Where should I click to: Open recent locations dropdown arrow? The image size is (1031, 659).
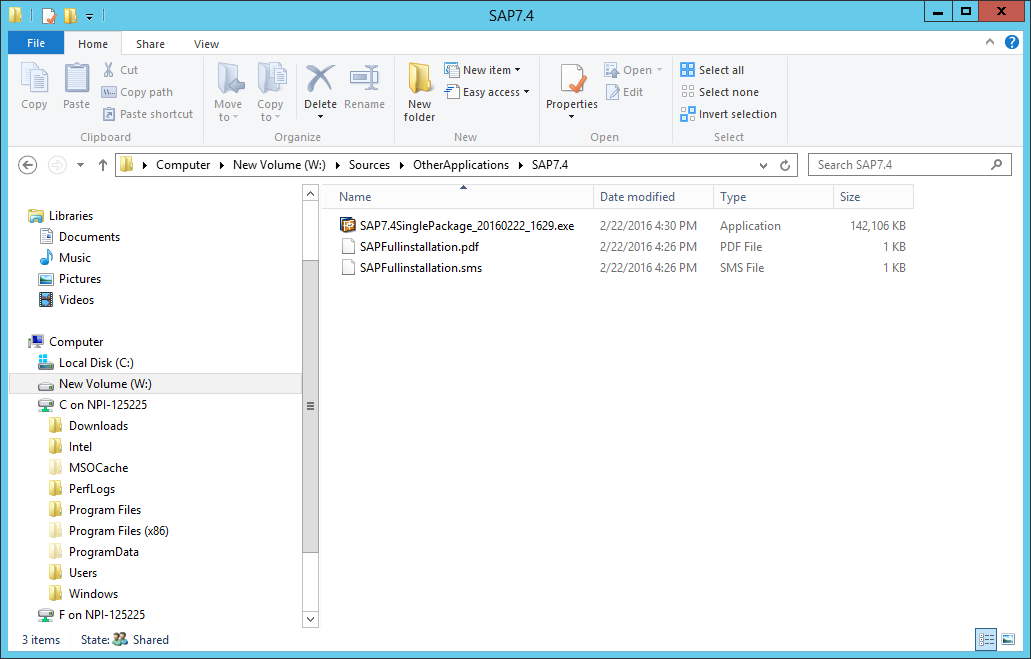pos(80,165)
